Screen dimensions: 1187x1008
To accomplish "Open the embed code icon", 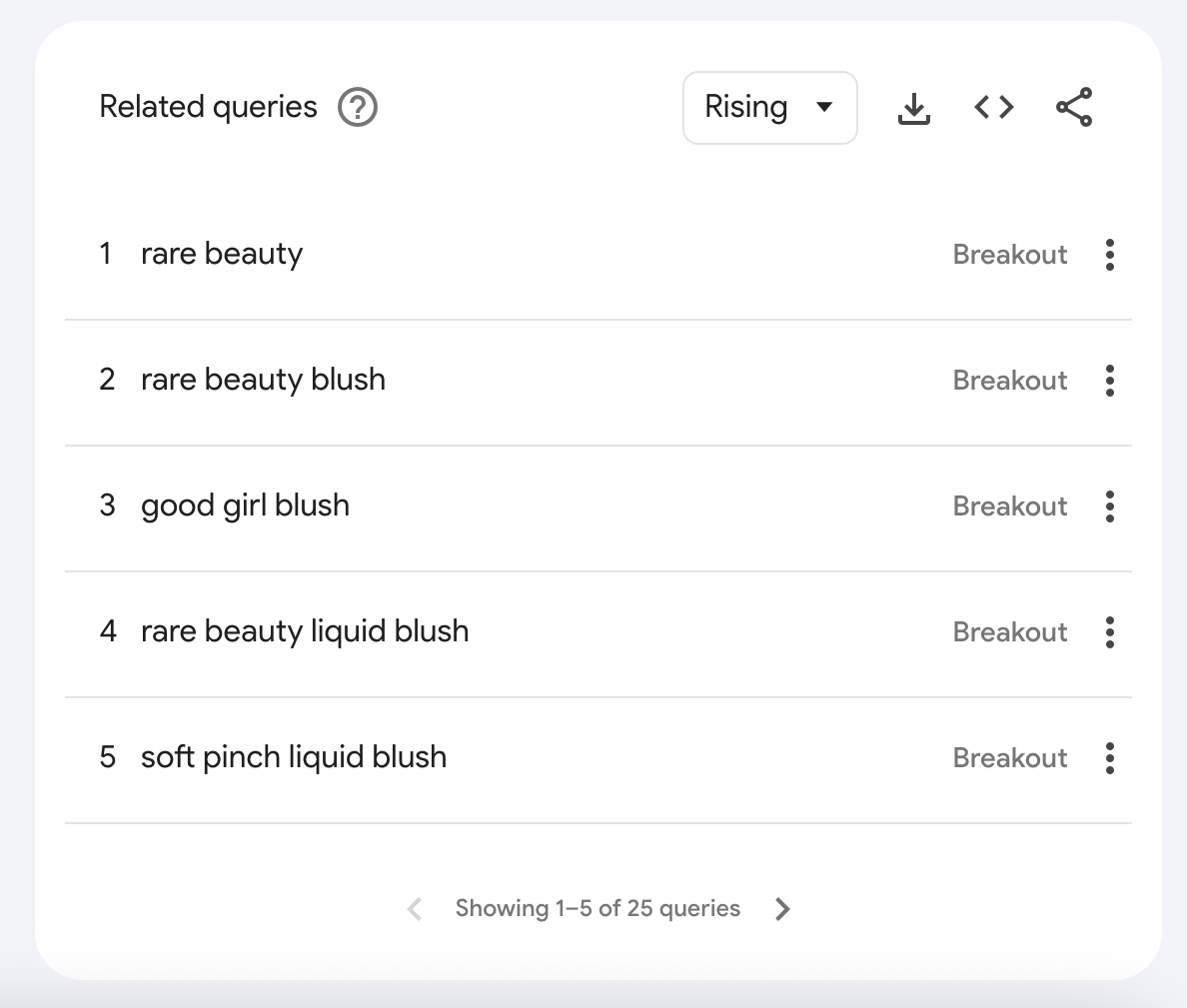I will point(993,108).
